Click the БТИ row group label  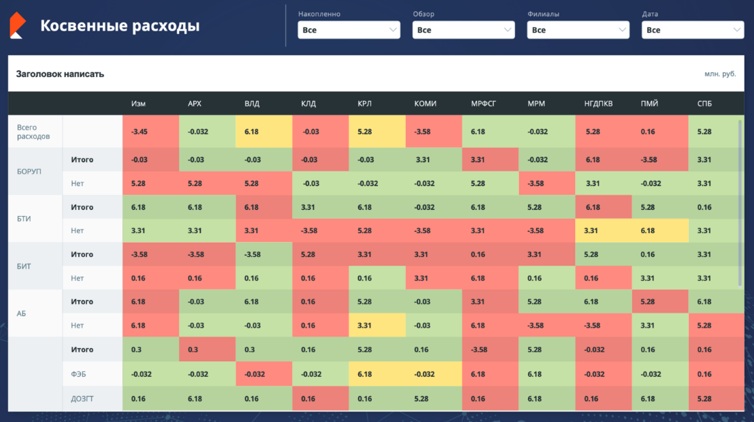23,219
